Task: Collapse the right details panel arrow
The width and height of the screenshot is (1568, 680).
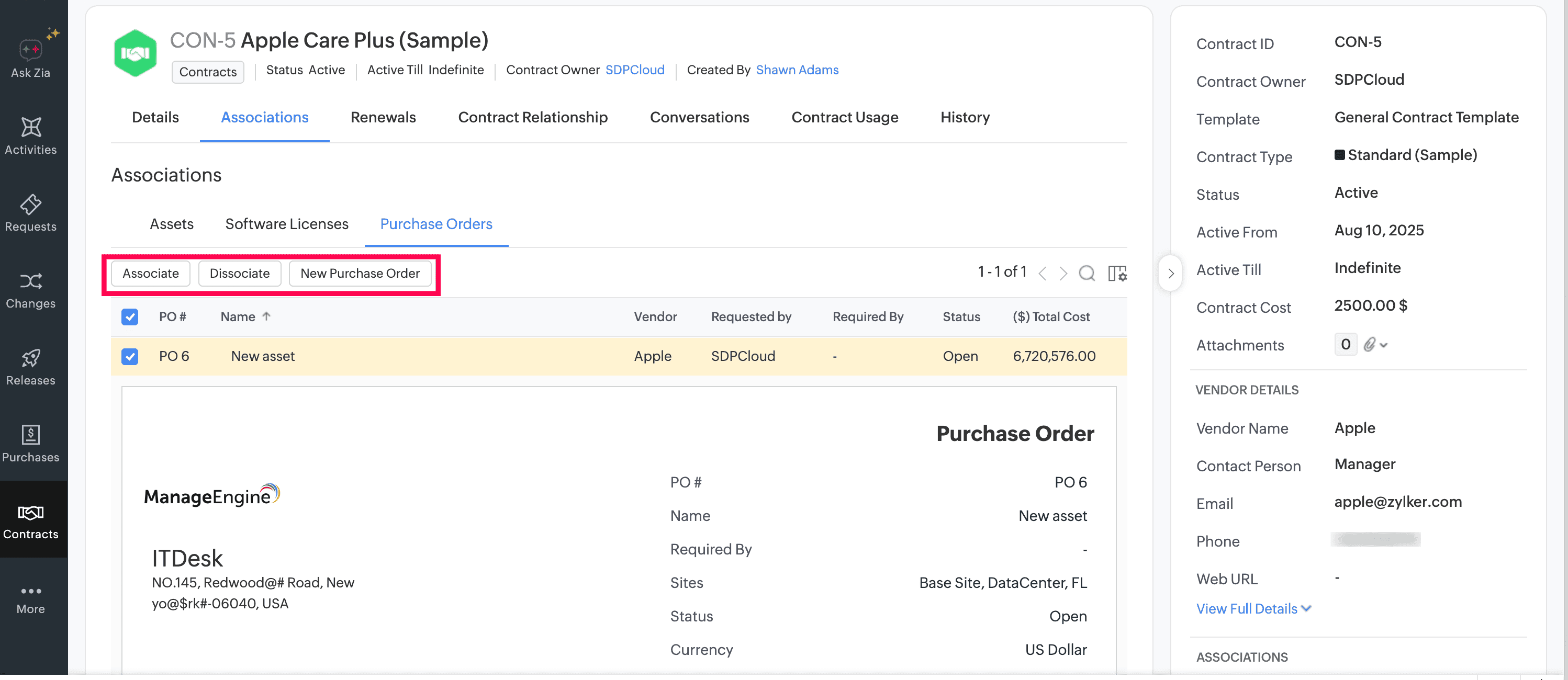Action: 1170,273
